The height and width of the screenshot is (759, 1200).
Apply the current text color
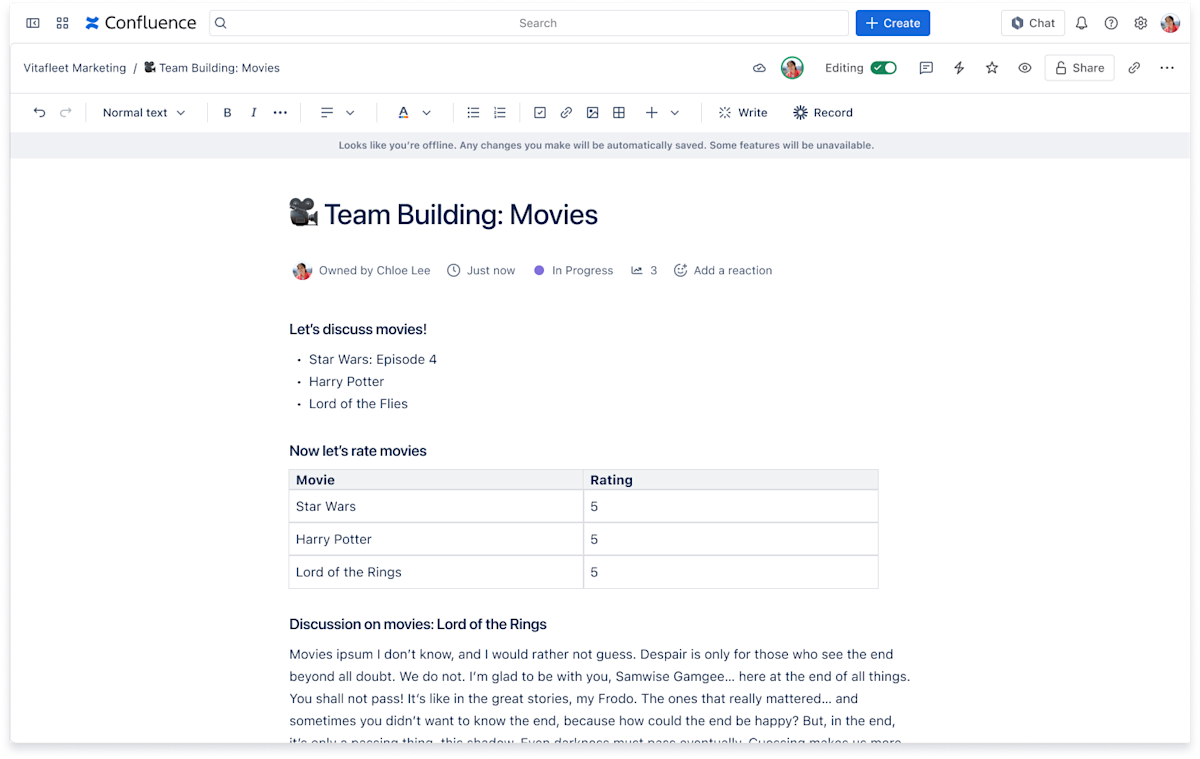404,113
